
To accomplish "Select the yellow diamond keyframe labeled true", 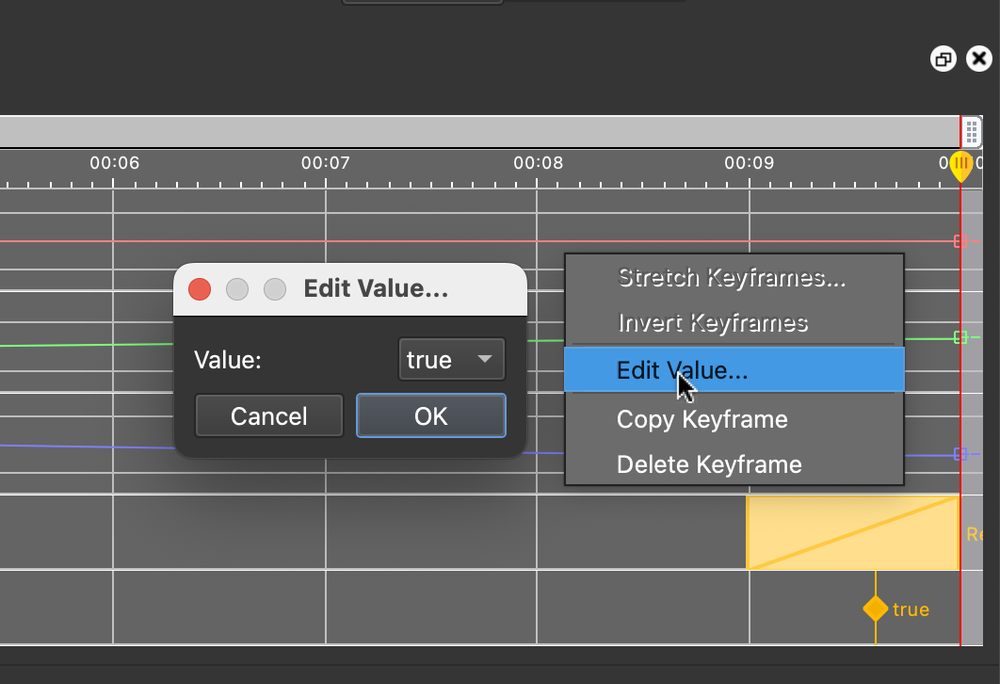I will click(x=875, y=608).
